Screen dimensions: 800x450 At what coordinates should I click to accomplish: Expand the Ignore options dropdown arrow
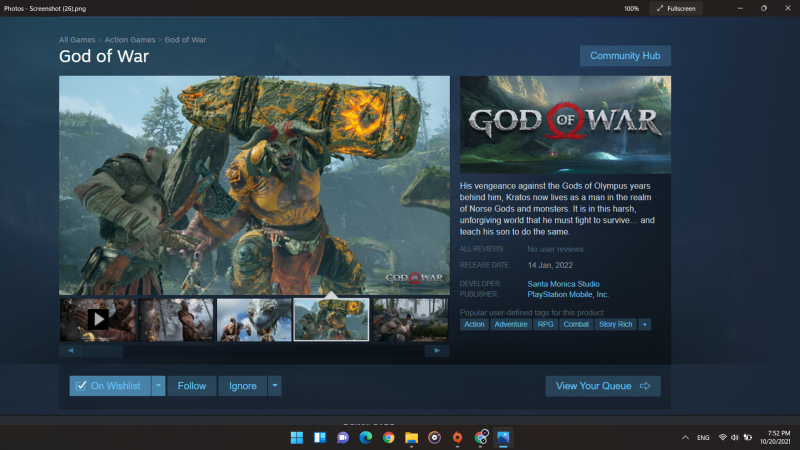point(275,386)
